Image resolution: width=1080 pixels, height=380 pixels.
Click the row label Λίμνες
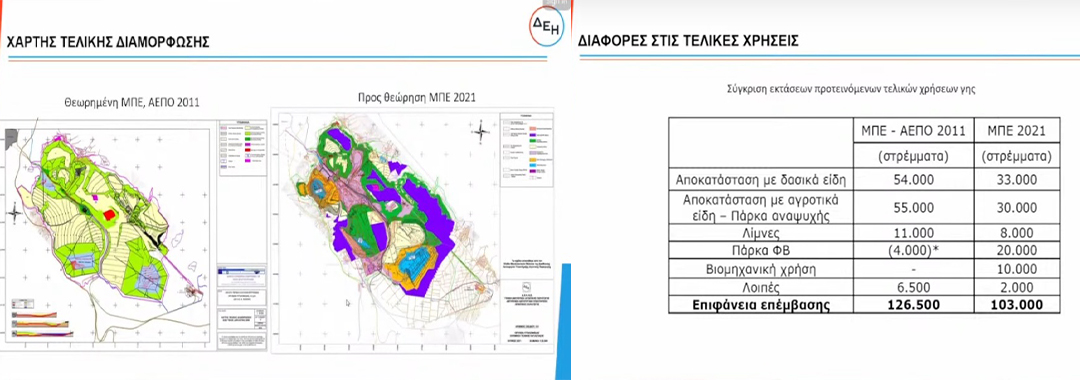(760, 234)
